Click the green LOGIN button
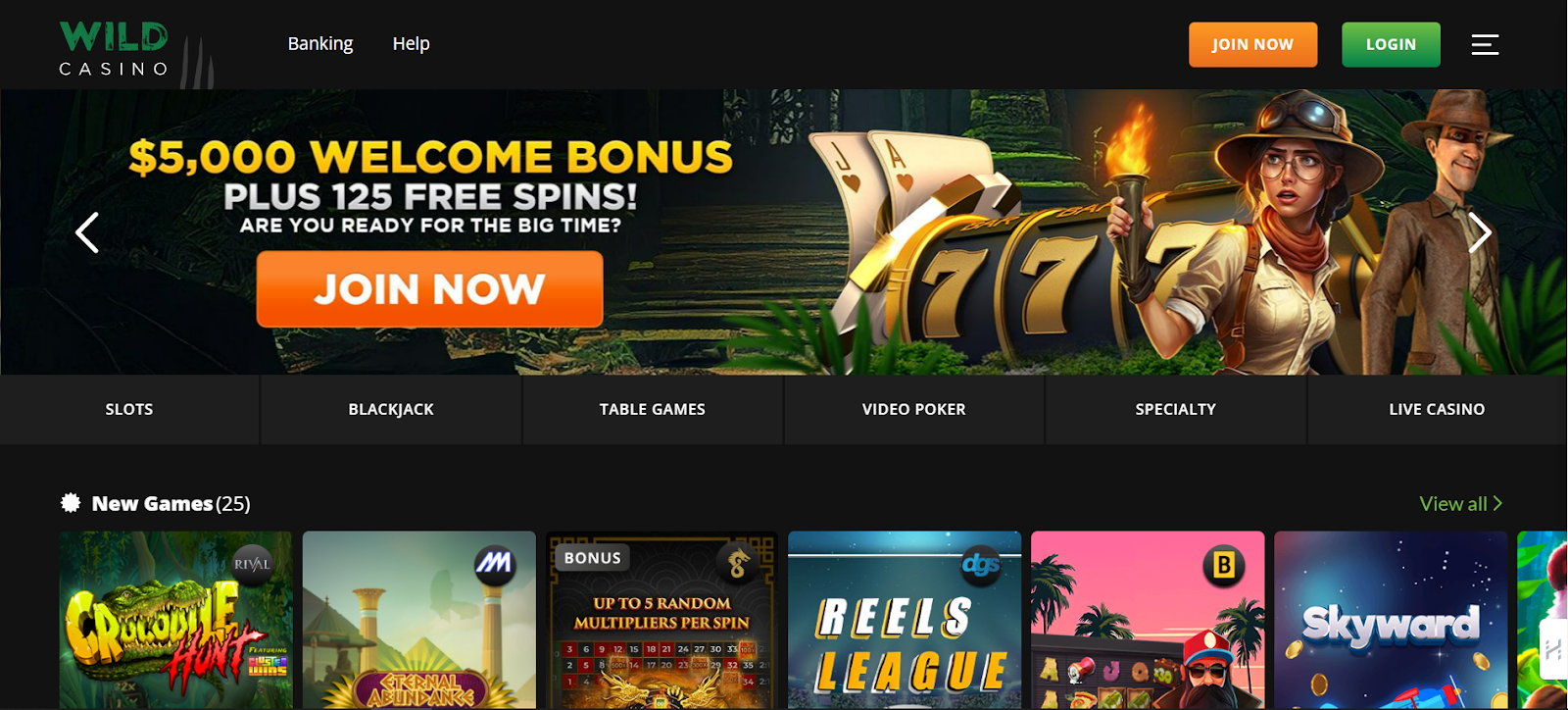1568x710 pixels. [1391, 44]
